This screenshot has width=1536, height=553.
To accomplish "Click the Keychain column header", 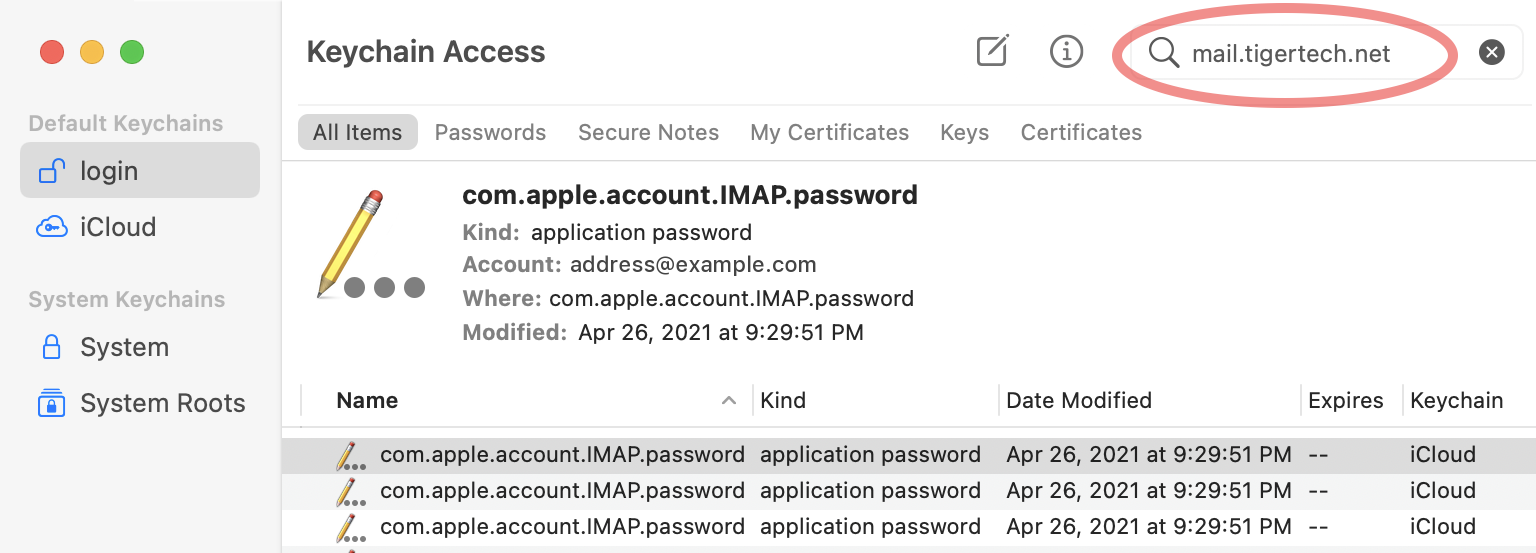I will coord(1456,401).
